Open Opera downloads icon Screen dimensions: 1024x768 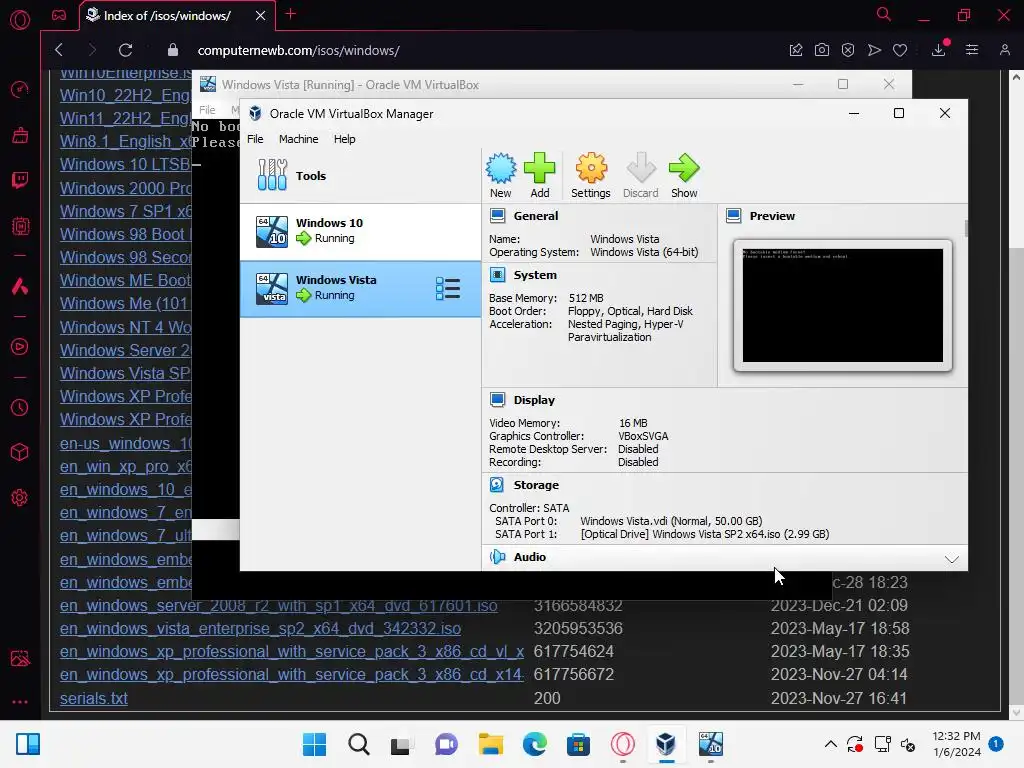pyautogui.click(x=938, y=49)
